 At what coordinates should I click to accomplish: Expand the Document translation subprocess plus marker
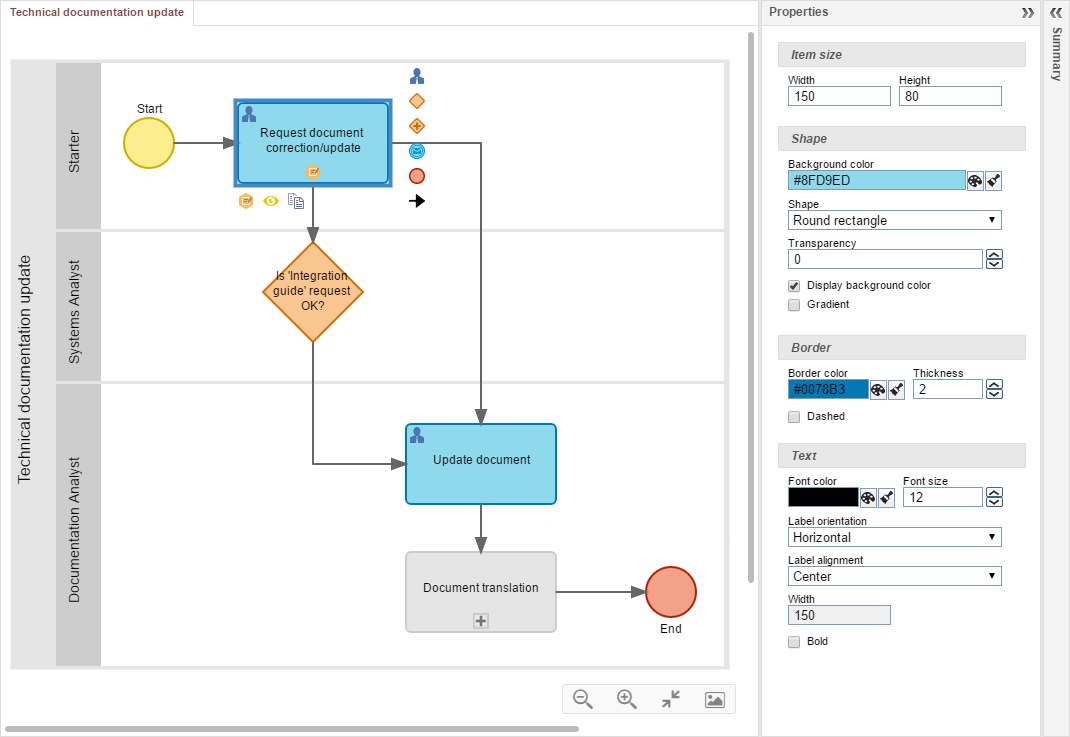(481, 621)
